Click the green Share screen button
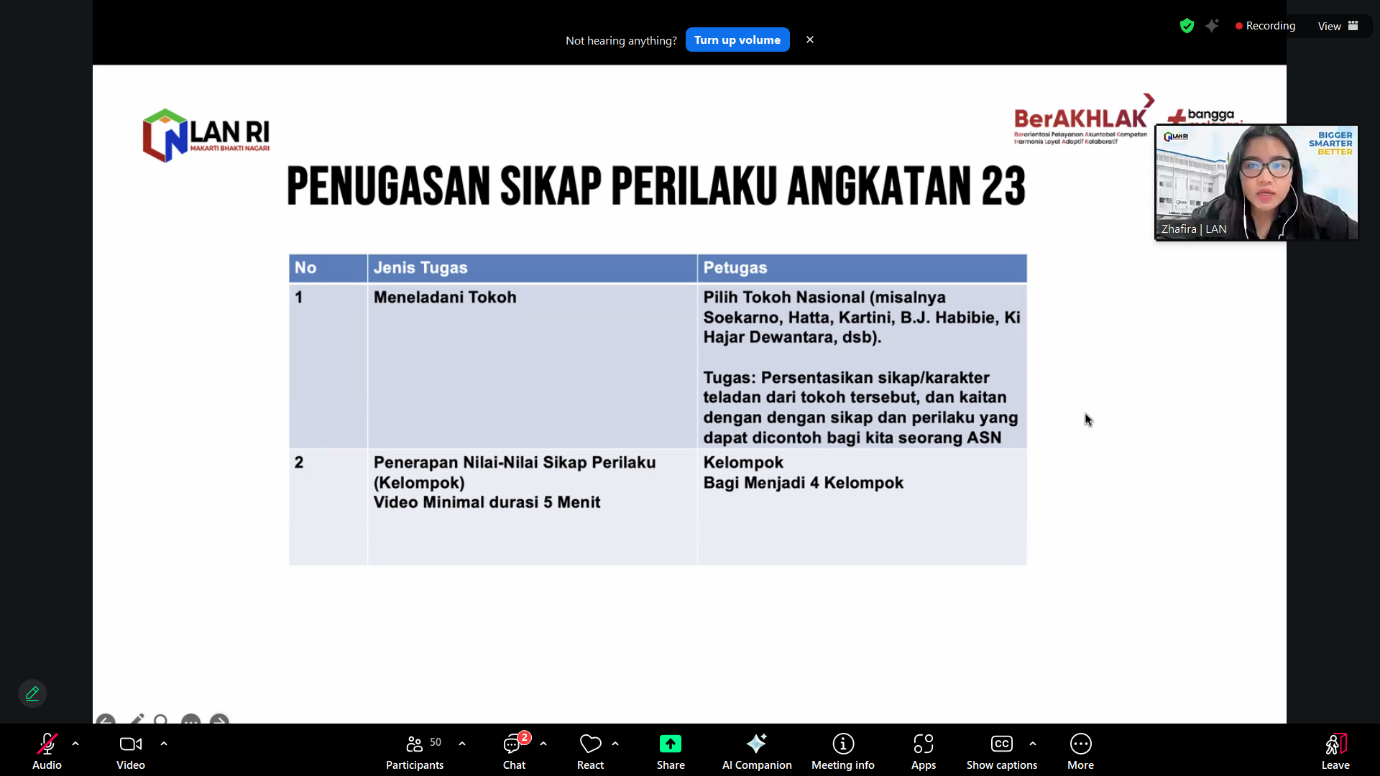1380x776 pixels. [670, 751]
